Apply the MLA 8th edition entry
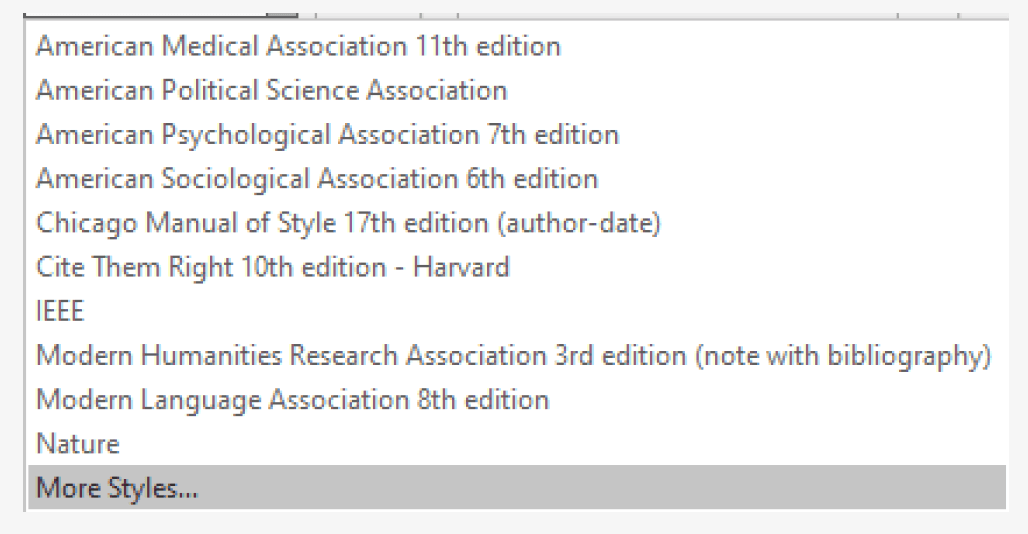The height and width of the screenshot is (534, 1028). [x=292, y=400]
